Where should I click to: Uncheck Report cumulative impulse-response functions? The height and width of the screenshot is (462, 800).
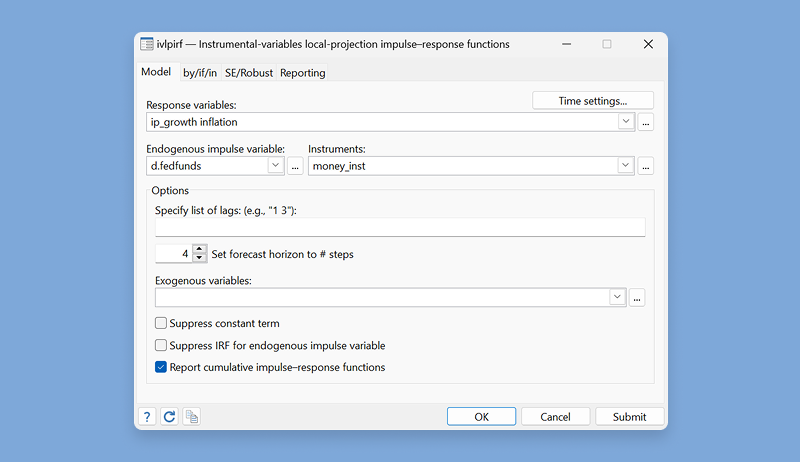pyautogui.click(x=161, y=367)
